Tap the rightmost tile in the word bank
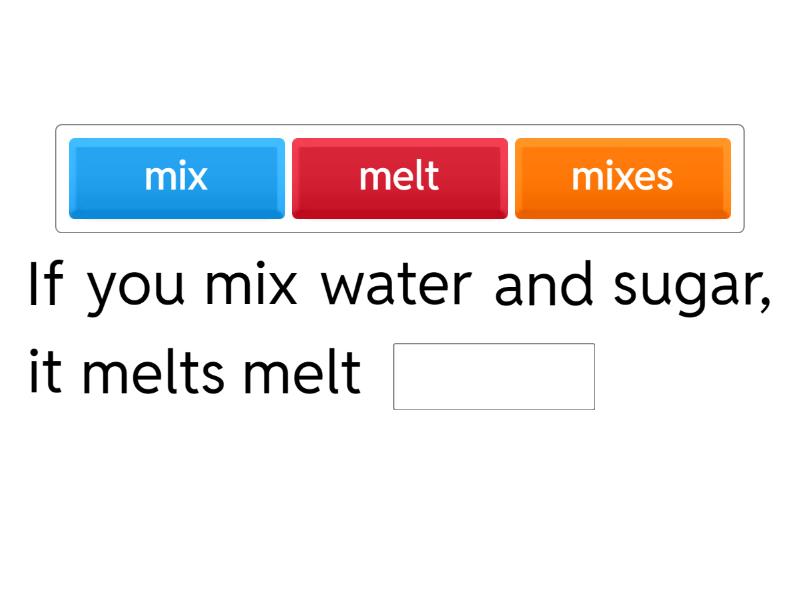Viewport: 800px width, 600px height. tap(622, 178)
